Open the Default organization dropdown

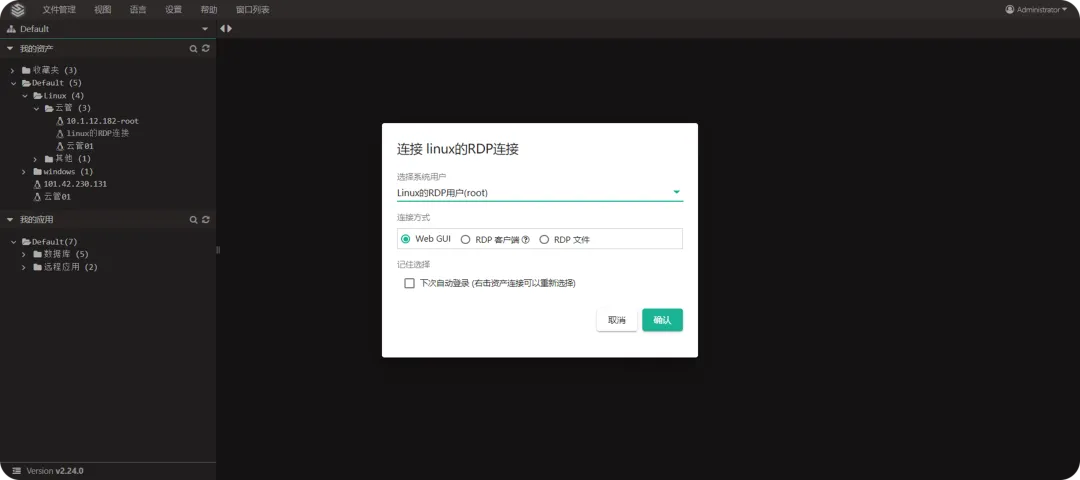205,29
